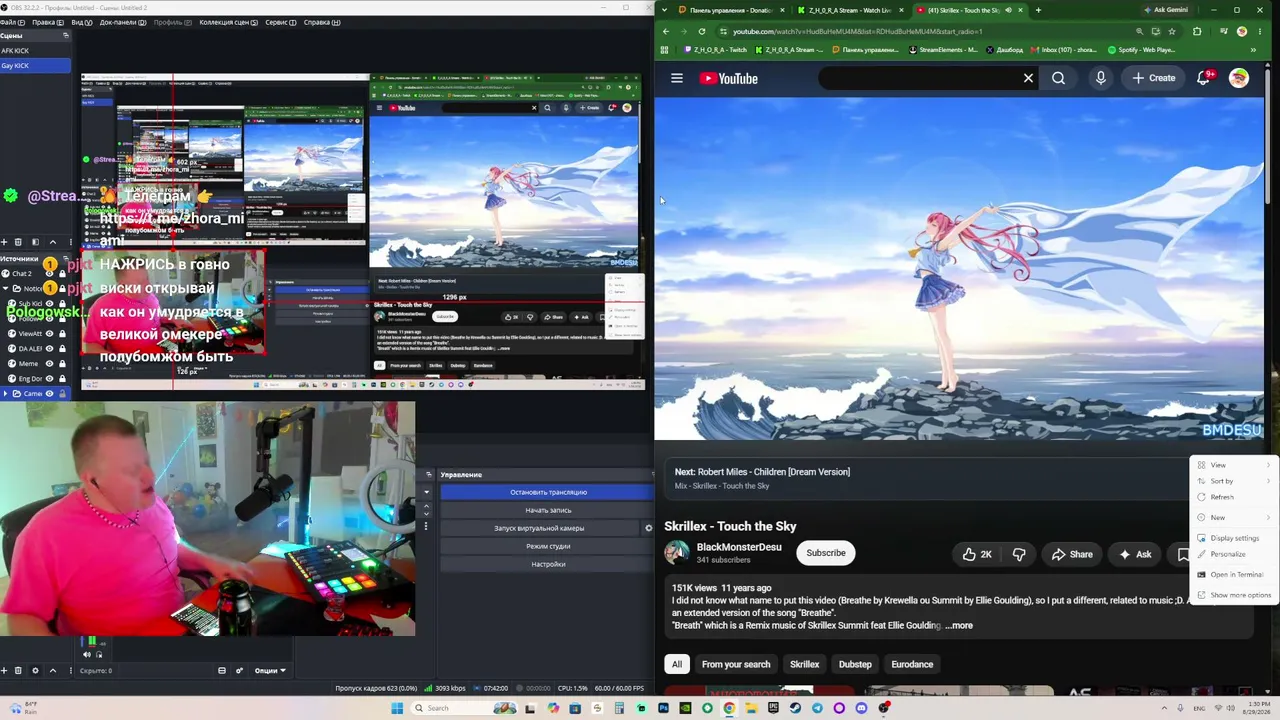Go back in the Chrome browser
The height and width of the screenshot is (720, 1280).
point(666,31)
